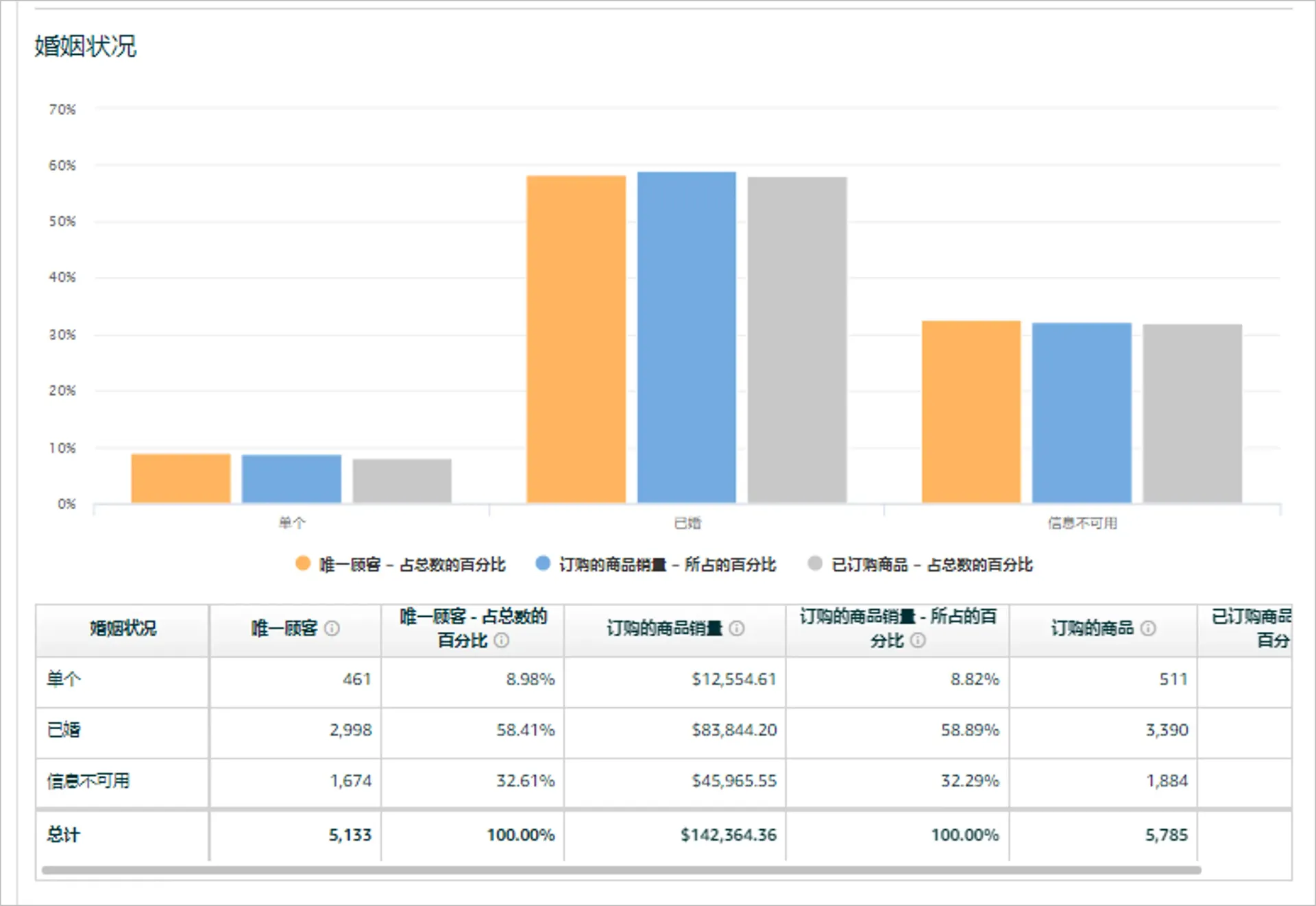Click the cell value 461
This screenshot has height=906, width=1316.
pos(357,679)
